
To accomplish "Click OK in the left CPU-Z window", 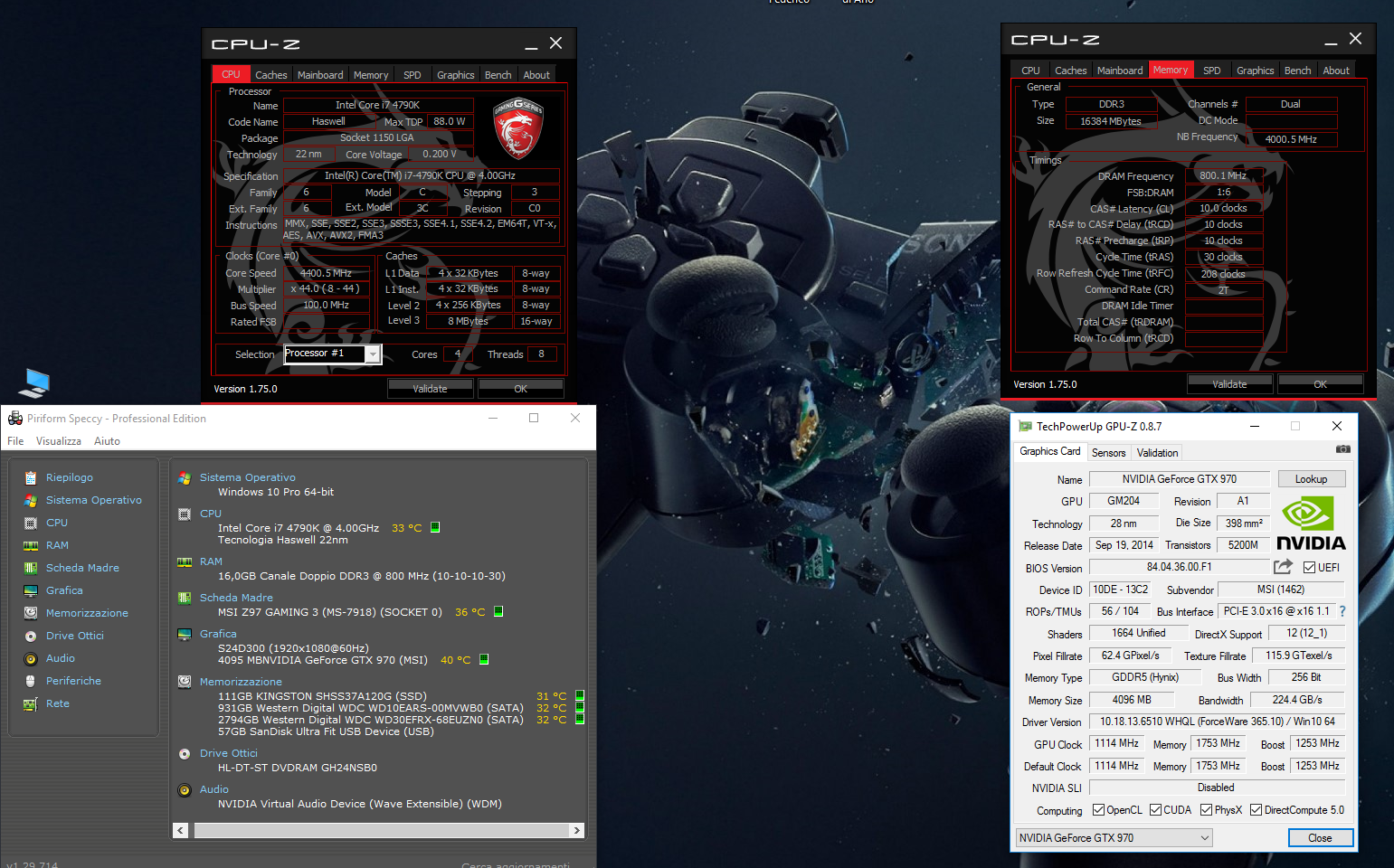I will (x=520, y=389).
